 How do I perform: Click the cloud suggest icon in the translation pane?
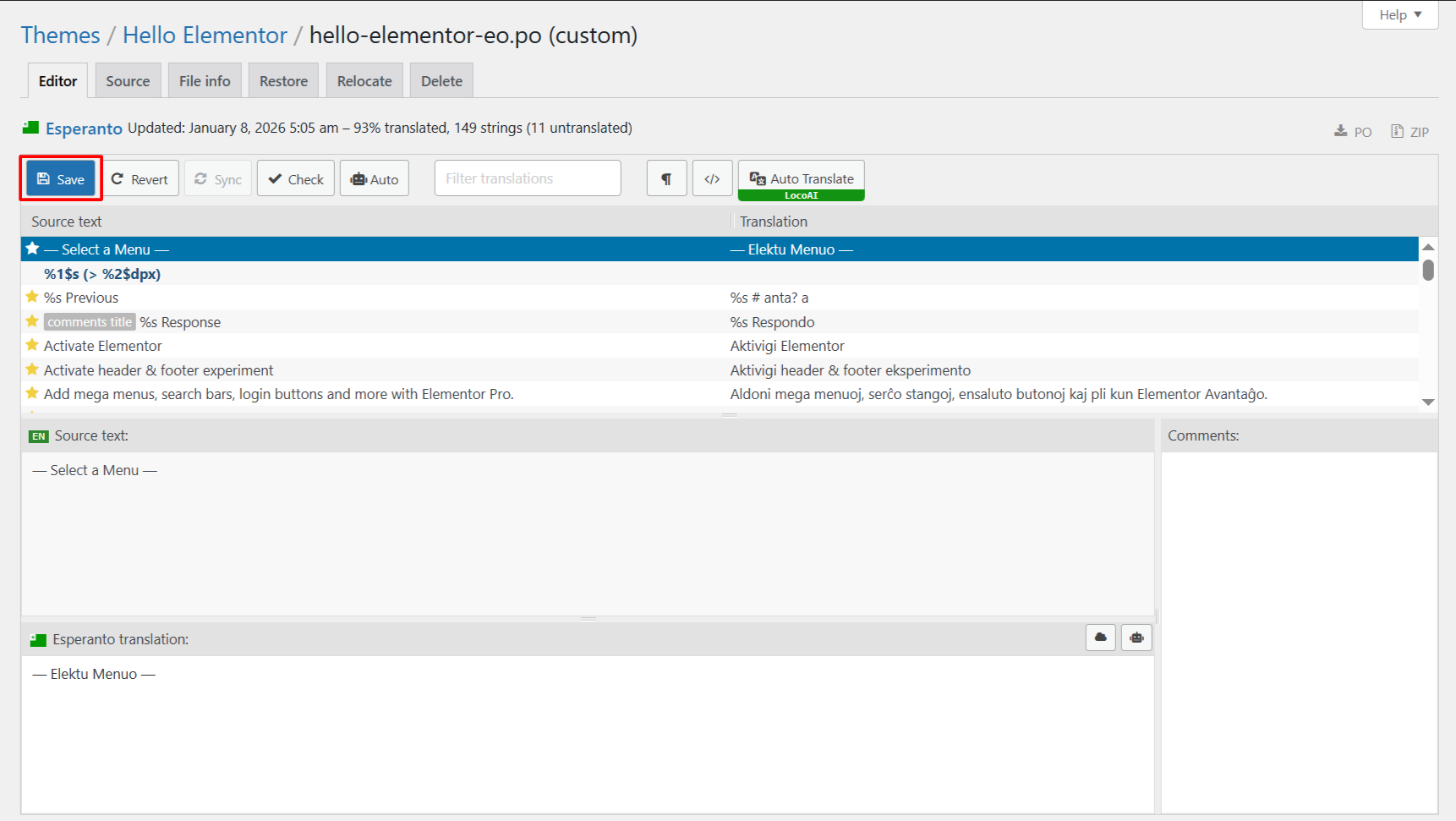pos(1100,638)
